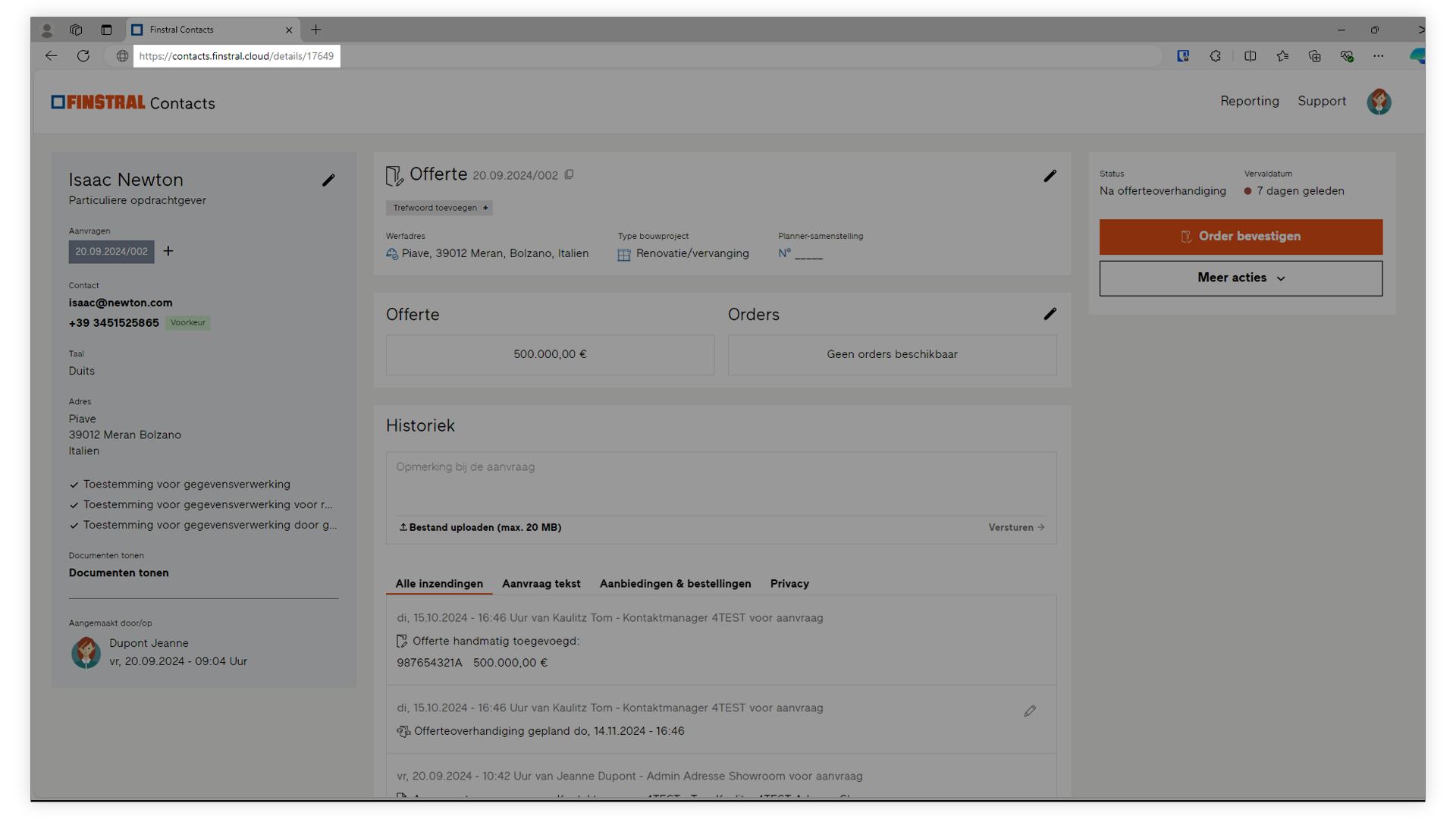Click the Voorkeur badge

188,323
